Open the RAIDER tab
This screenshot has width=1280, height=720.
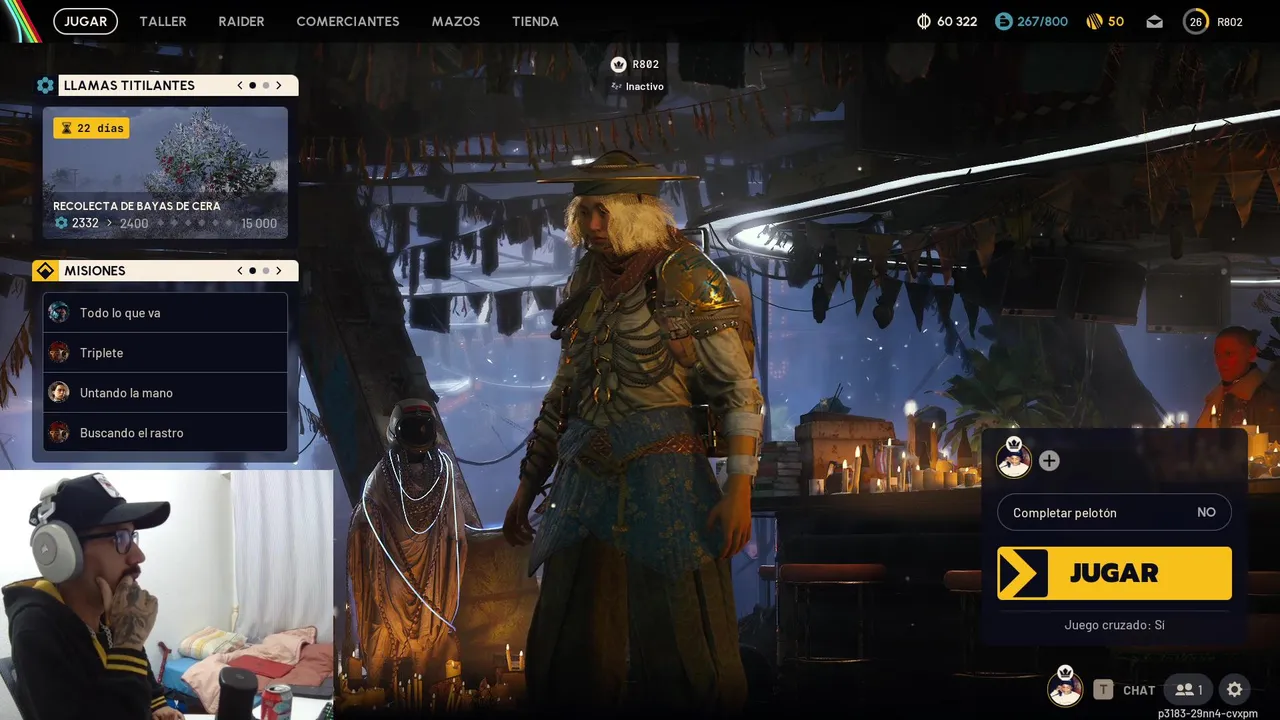pos(241,21)
